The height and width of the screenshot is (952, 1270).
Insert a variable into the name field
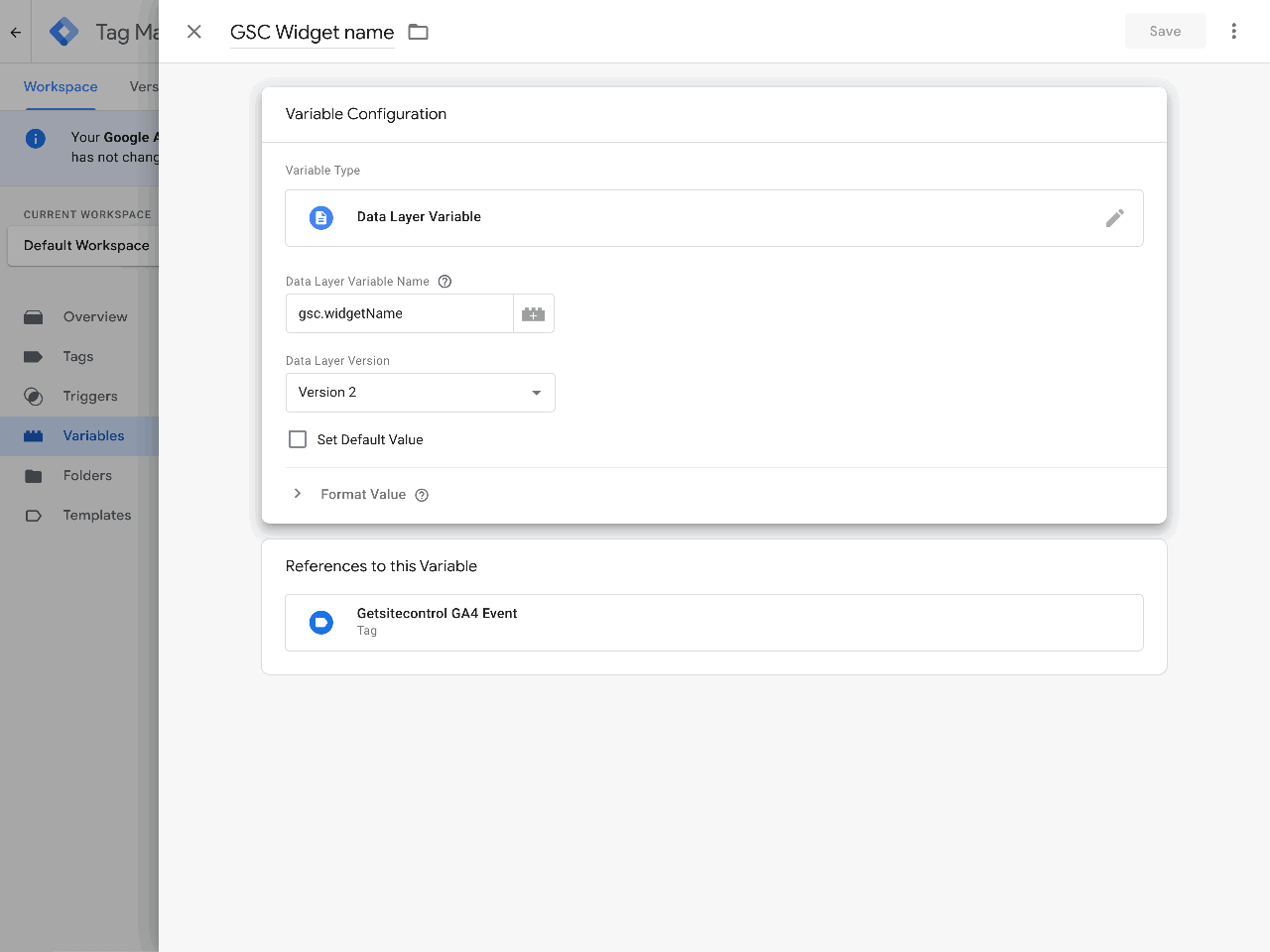533,313
